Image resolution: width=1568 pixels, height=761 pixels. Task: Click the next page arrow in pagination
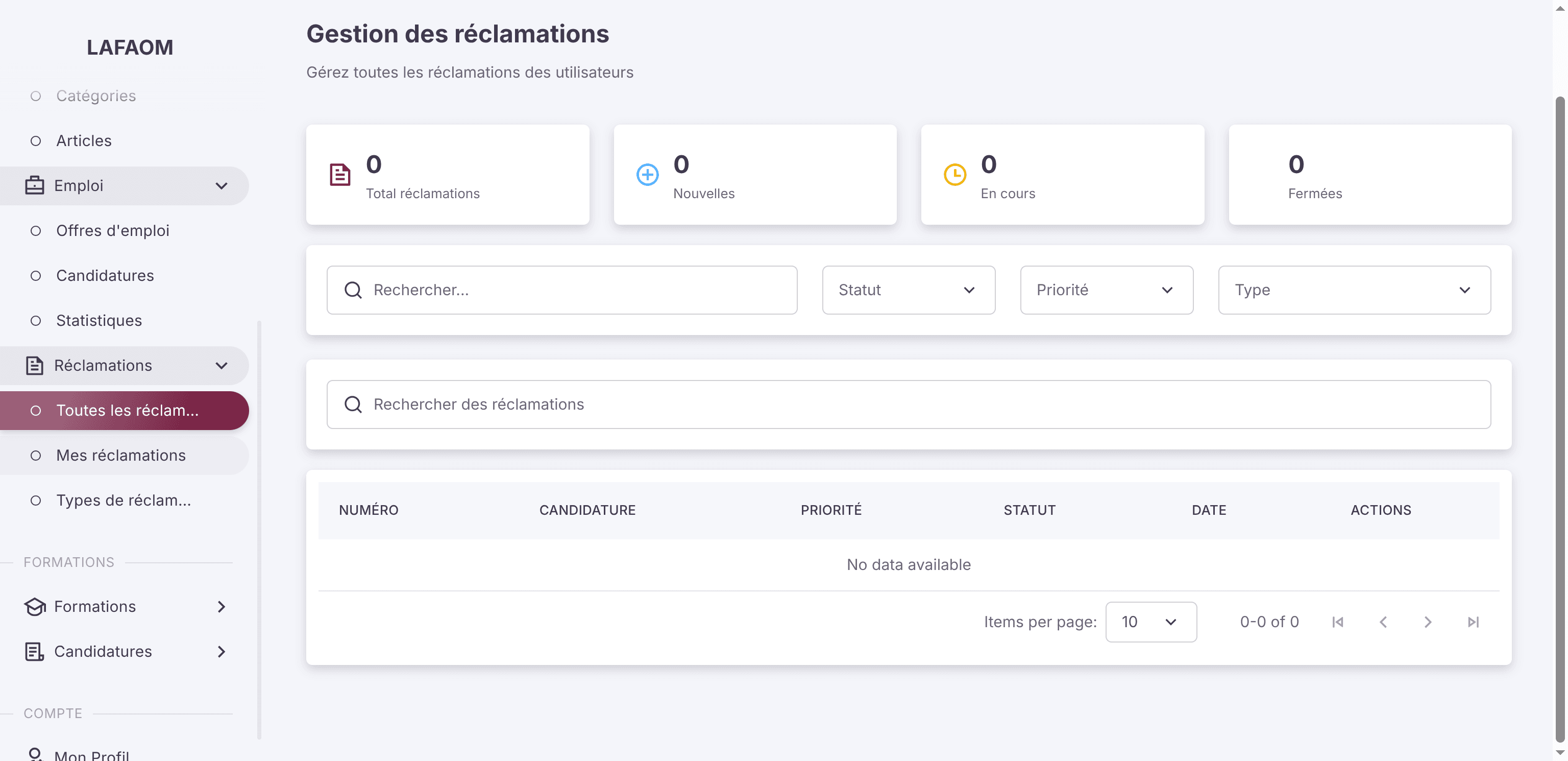click(x=1428, y=622)
